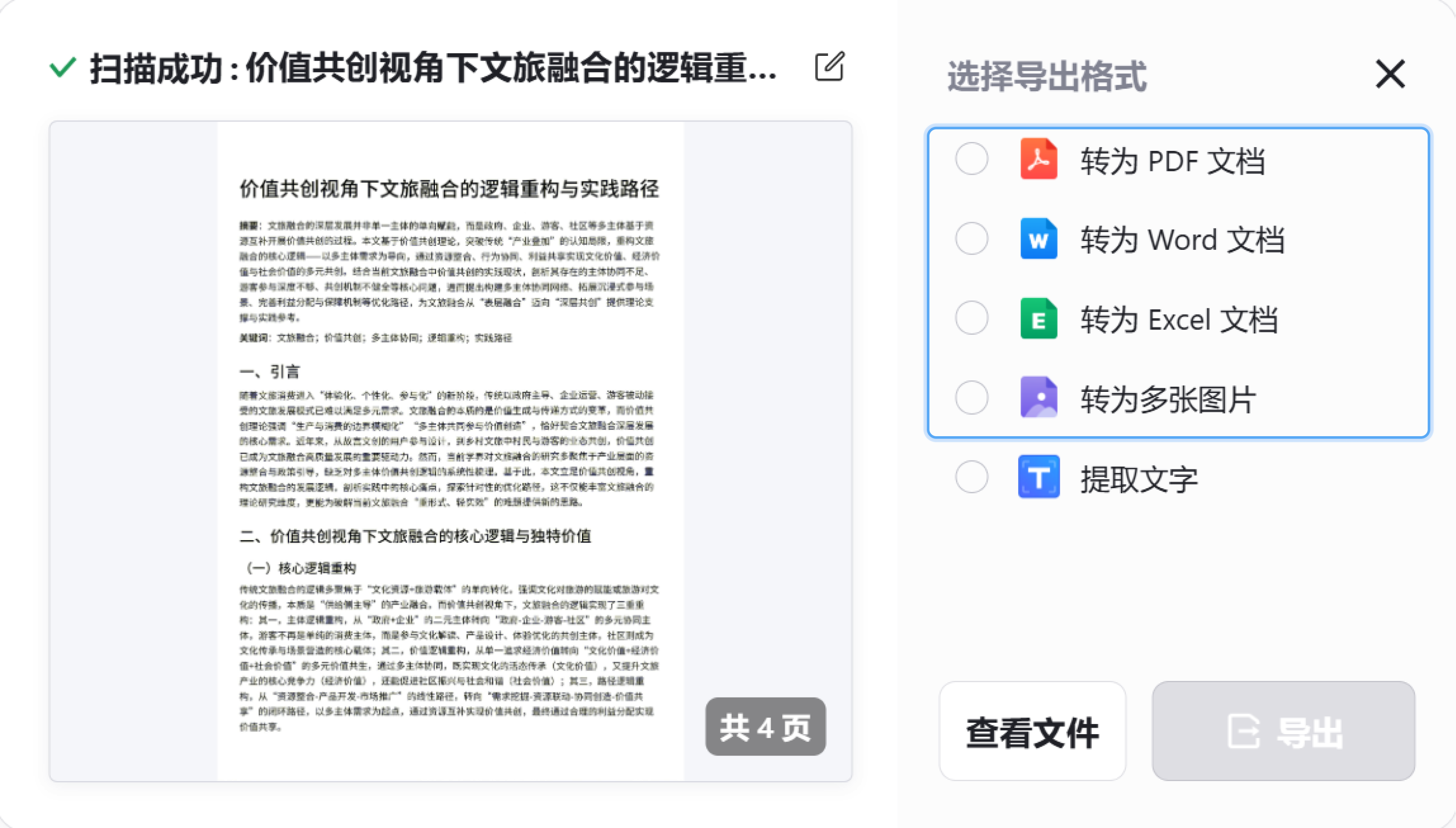Click the red PDF file icon
The width and height of the screenshot is (1456, 828).
[1039, 159]
